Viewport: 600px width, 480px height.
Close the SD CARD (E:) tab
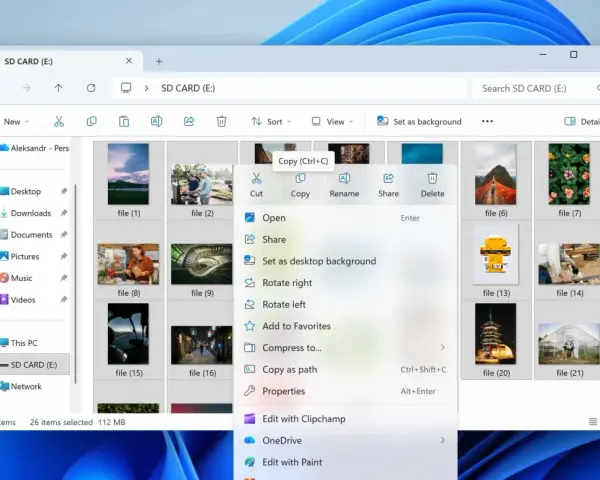129,61
